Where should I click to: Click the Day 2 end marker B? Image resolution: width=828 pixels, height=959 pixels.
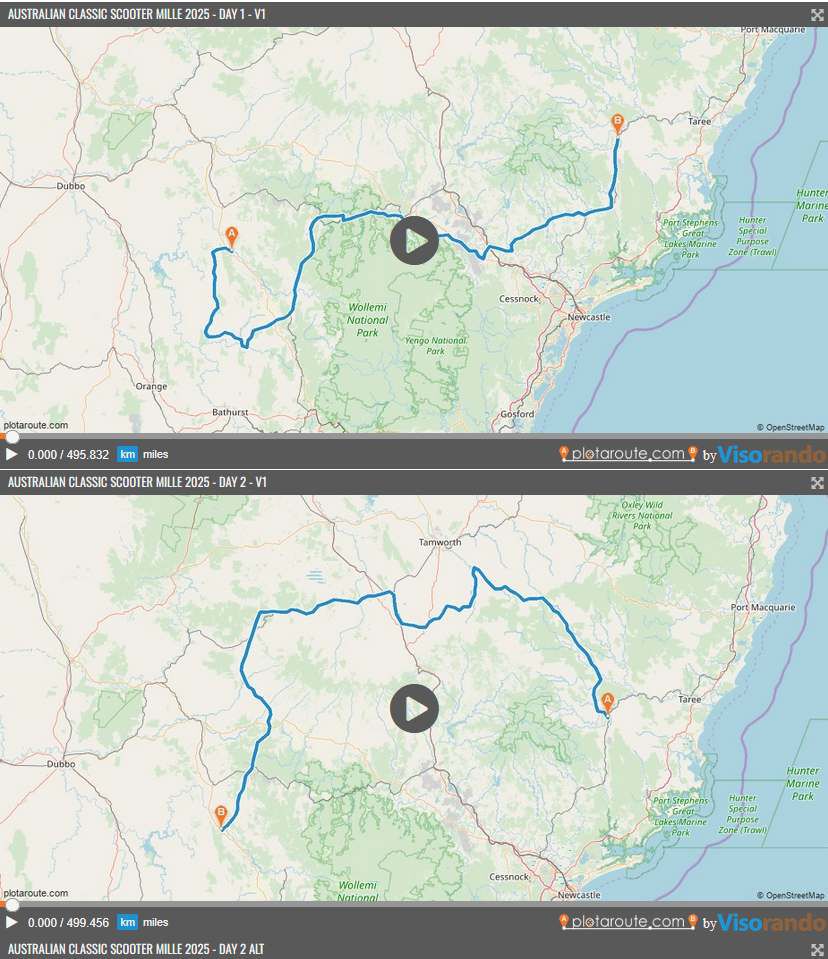[x=221, y=815]
